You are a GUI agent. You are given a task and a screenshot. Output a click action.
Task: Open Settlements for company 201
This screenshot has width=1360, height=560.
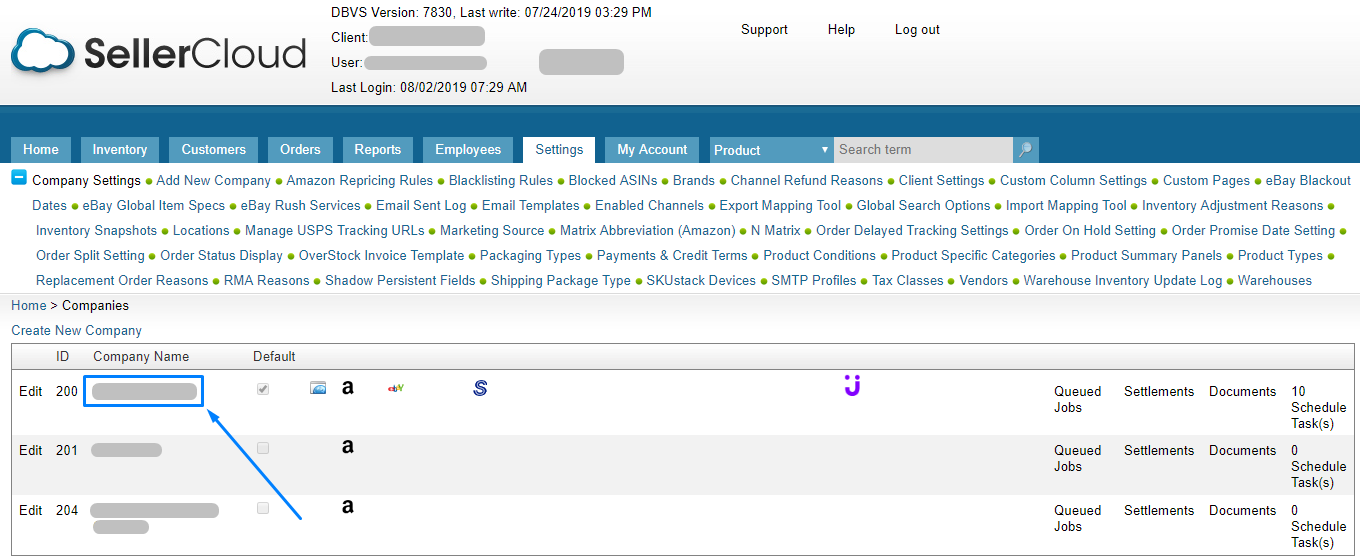click(1159, 451)
